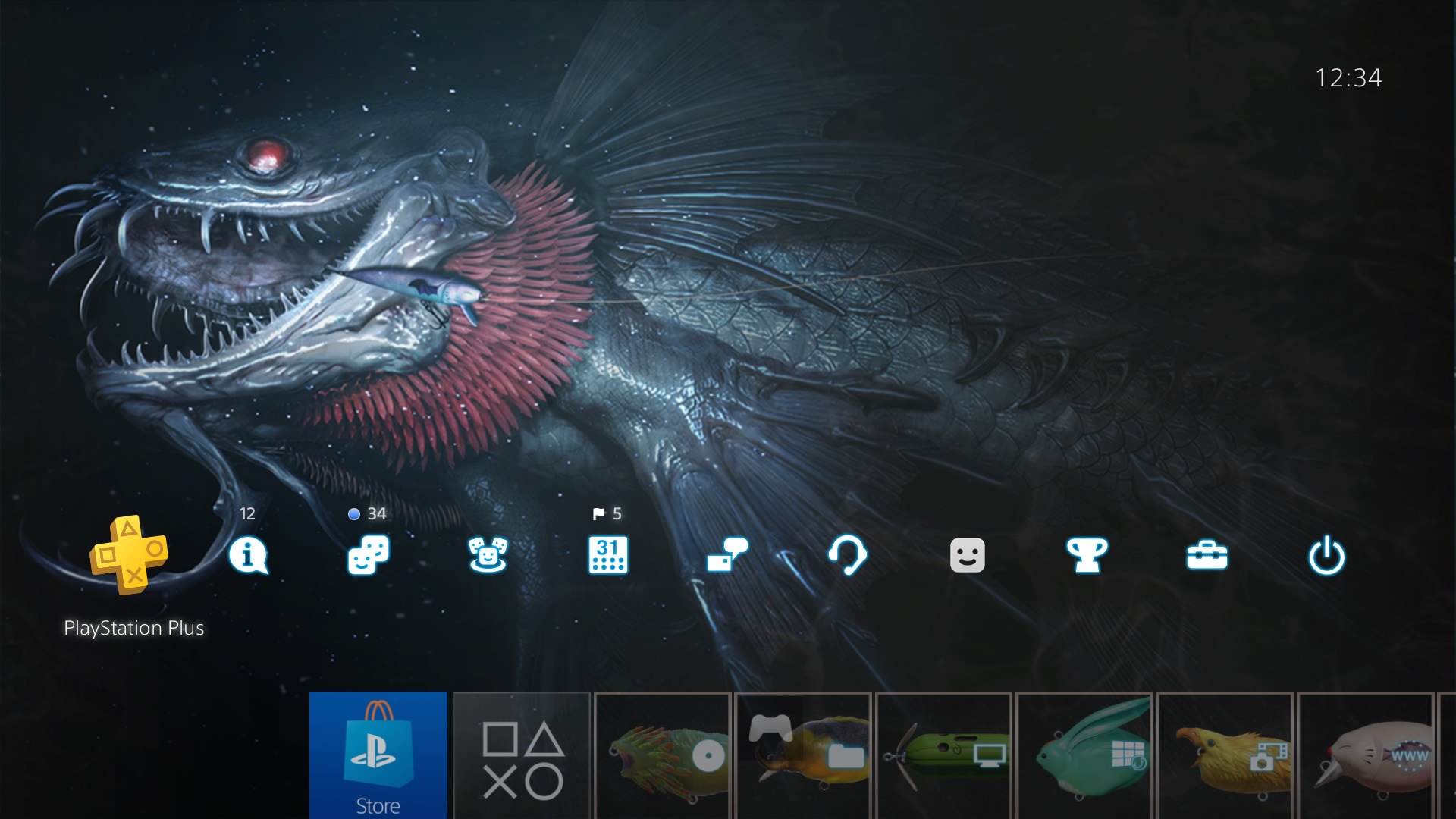Open the TV & Video tile with green lure
1456x819 pixels.
(x=944, y=755)
